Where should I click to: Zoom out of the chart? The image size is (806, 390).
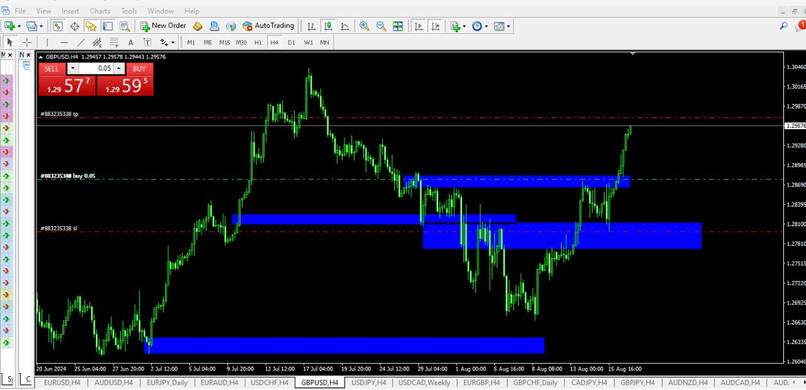pos(381,26)
